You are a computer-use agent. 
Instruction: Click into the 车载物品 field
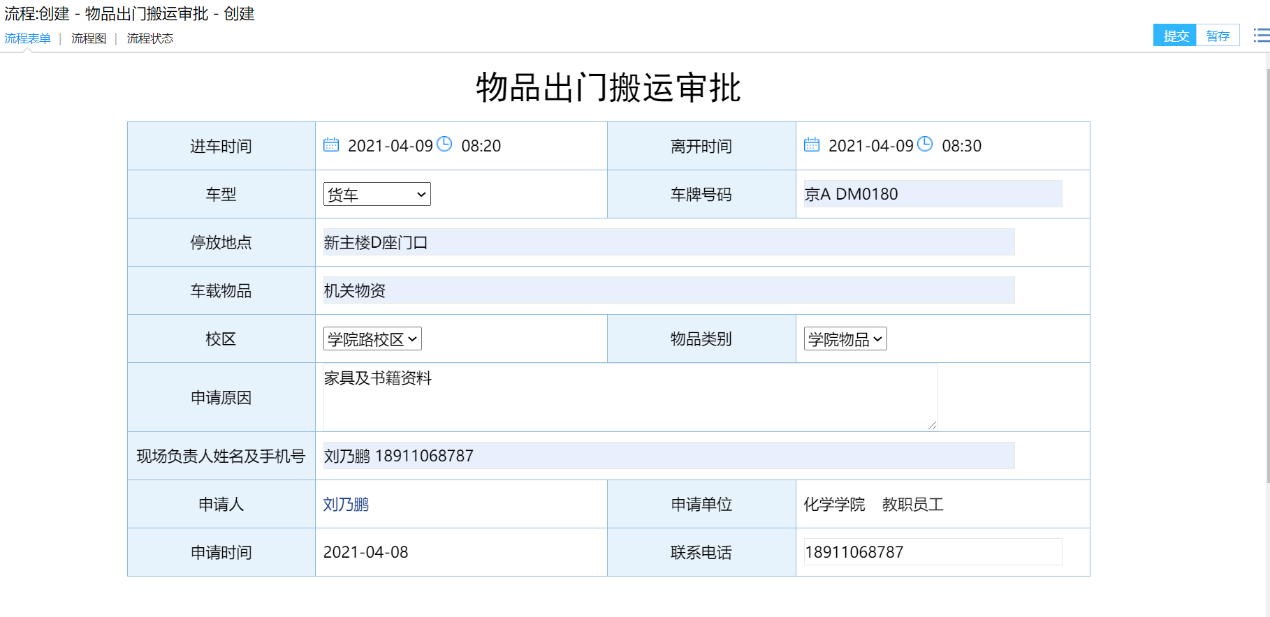coord(668,290)
